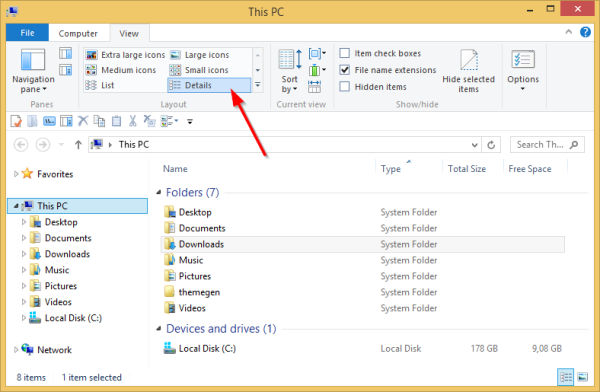Open Help question mark icon
600x392 pixels.
[x=585, y=32]
